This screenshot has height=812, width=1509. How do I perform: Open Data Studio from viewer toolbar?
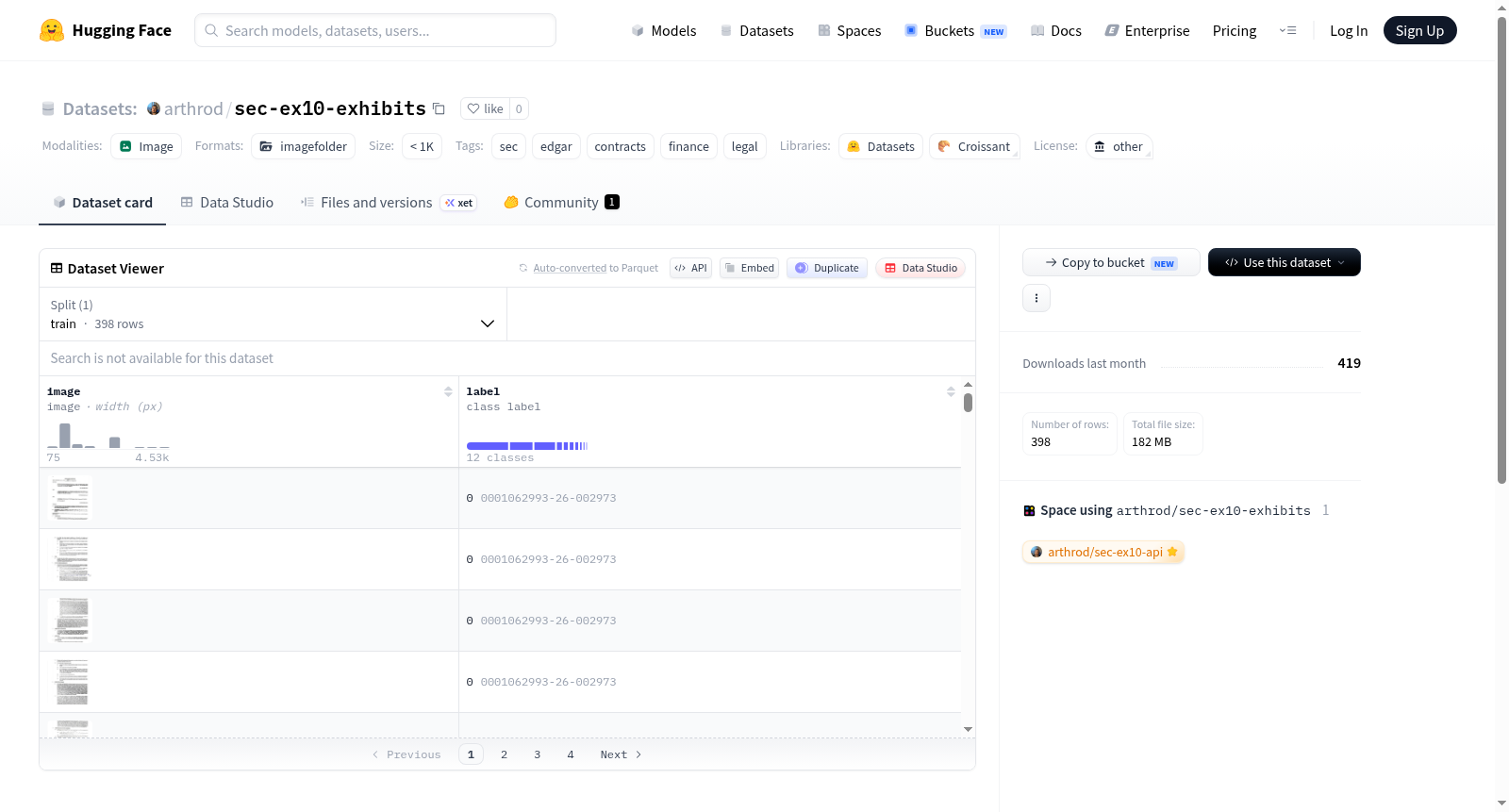point(920,268)
